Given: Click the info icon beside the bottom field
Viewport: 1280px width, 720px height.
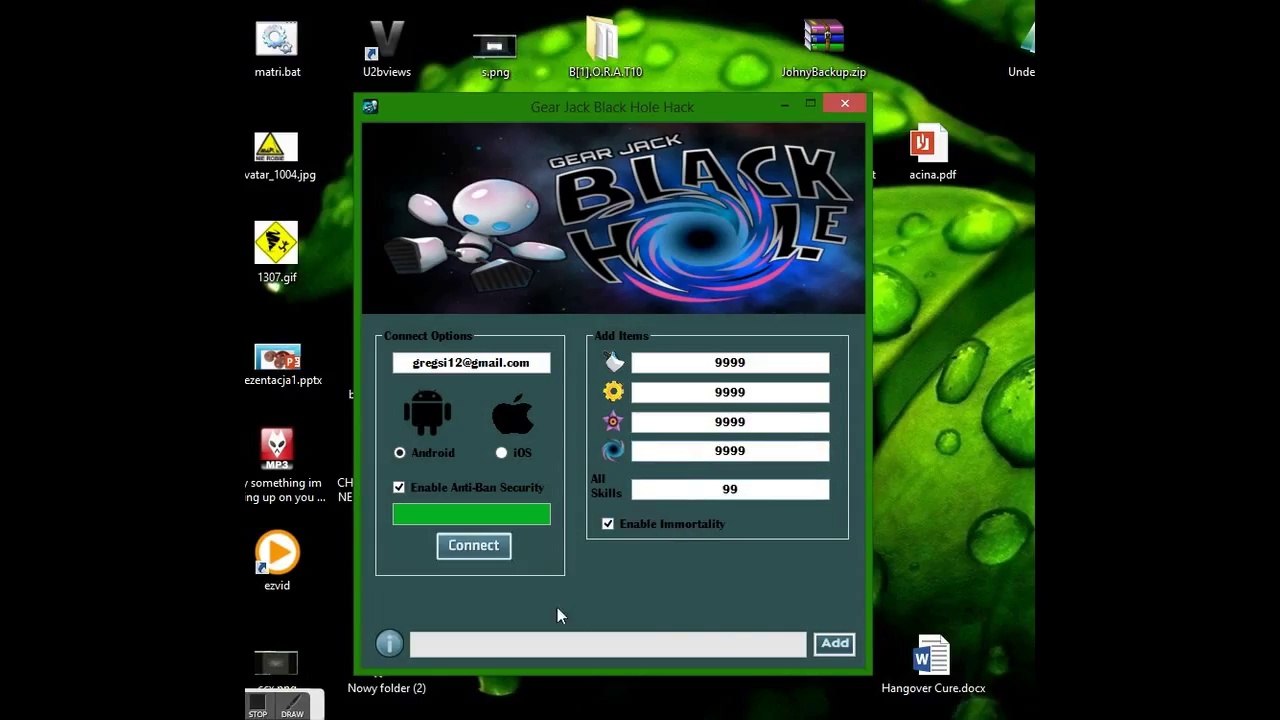Looking at the screenshot, I should point(390,643).
